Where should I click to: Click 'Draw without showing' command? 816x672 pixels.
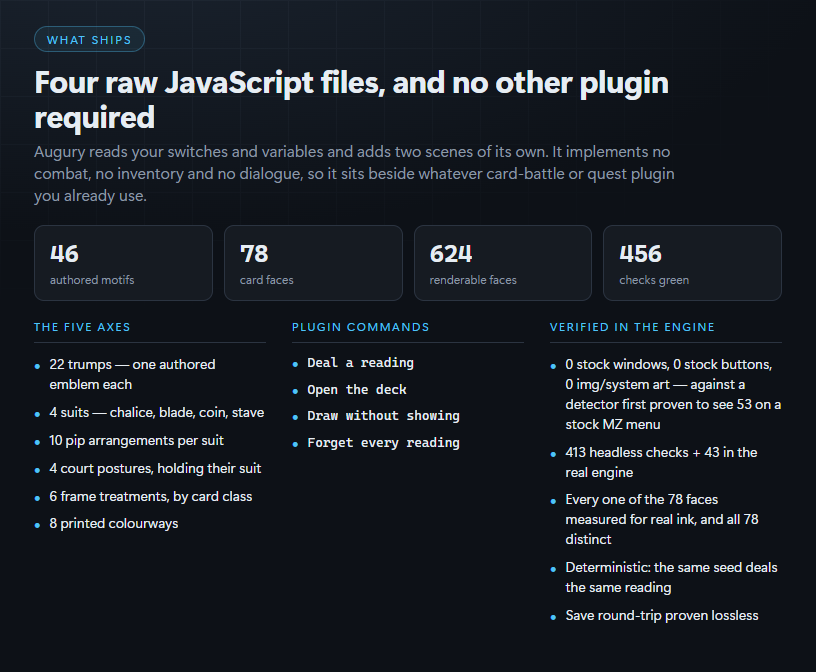tap(384, 416)
